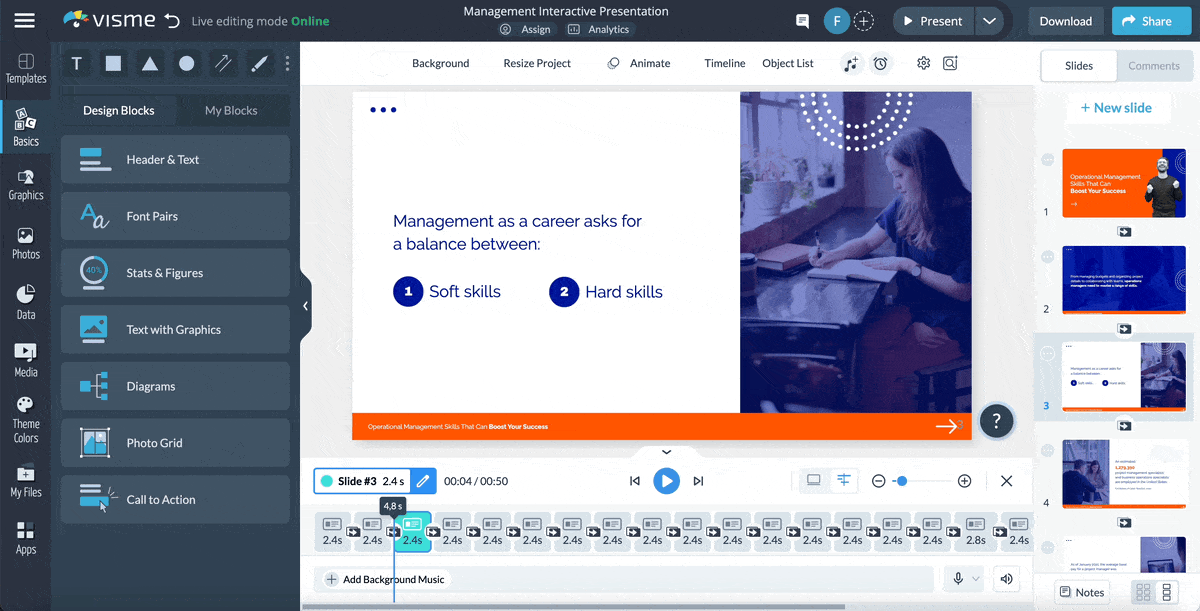Adjust the timeline zoom slider
1200x611 pixels.
pyautogui.click(x=902, y=480)
